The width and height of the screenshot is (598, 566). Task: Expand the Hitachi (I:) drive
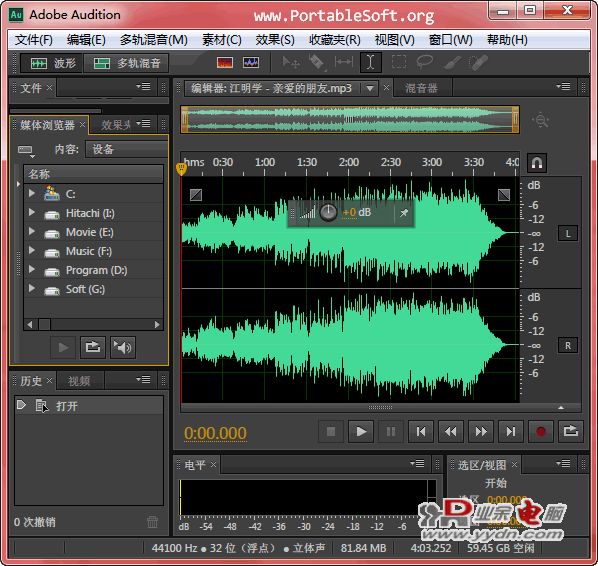pos(32,212)
